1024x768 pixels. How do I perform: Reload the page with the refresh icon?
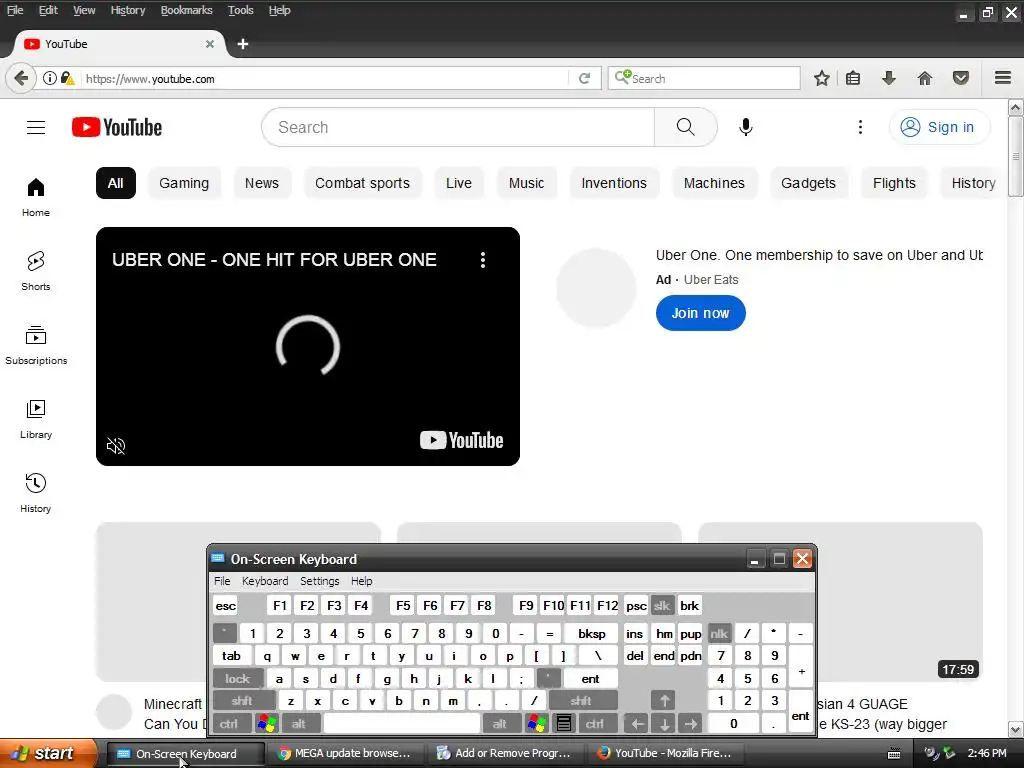point(584,78)
